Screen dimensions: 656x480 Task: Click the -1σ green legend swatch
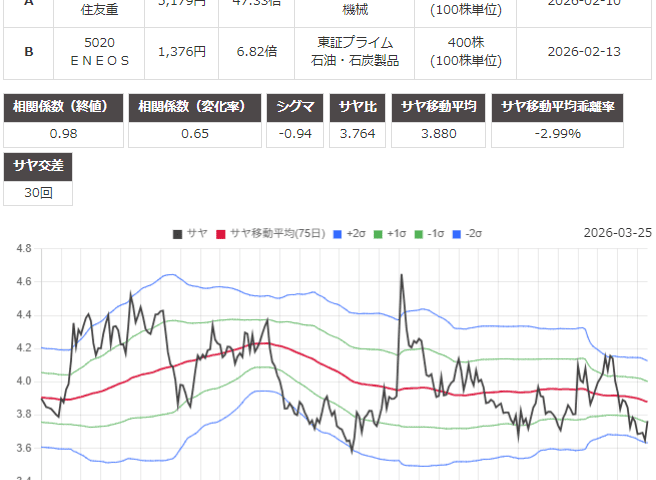pos(423,233)
